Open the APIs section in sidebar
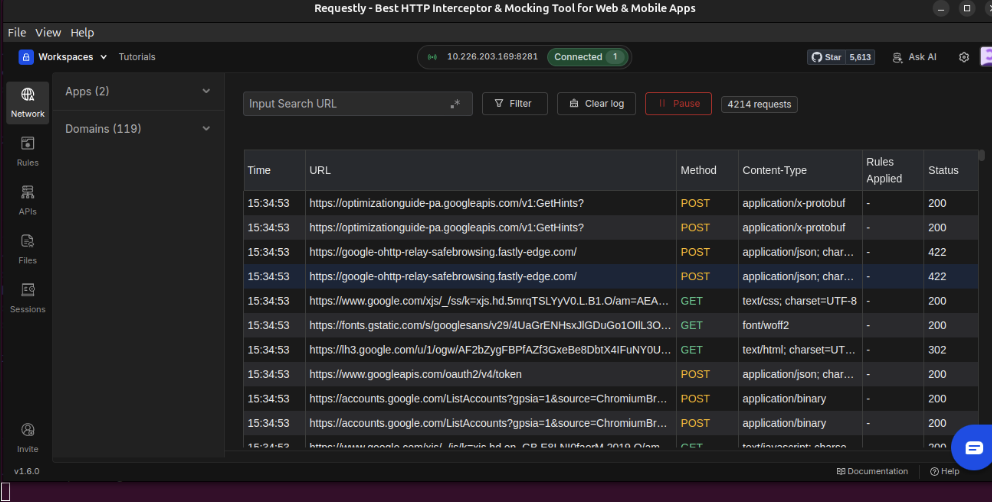 coord(28,200)
